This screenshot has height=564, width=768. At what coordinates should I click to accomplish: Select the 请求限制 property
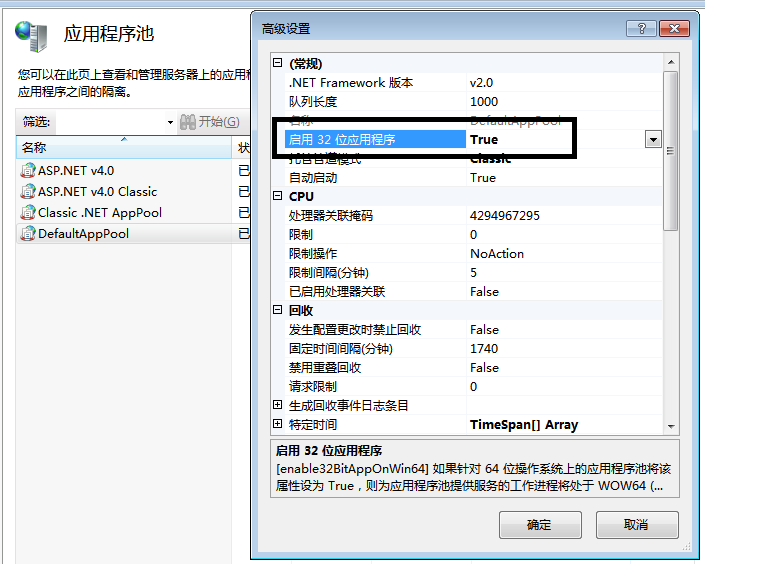(312, 387)
